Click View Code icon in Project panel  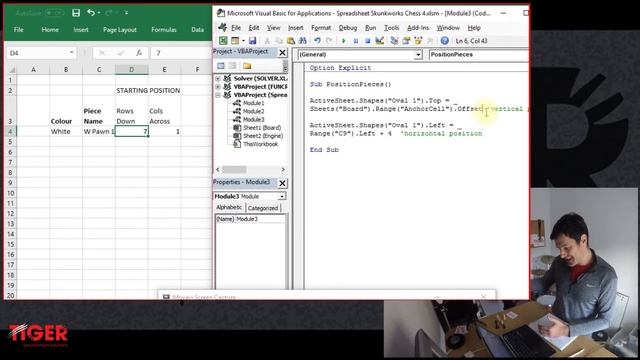[221, 66]
